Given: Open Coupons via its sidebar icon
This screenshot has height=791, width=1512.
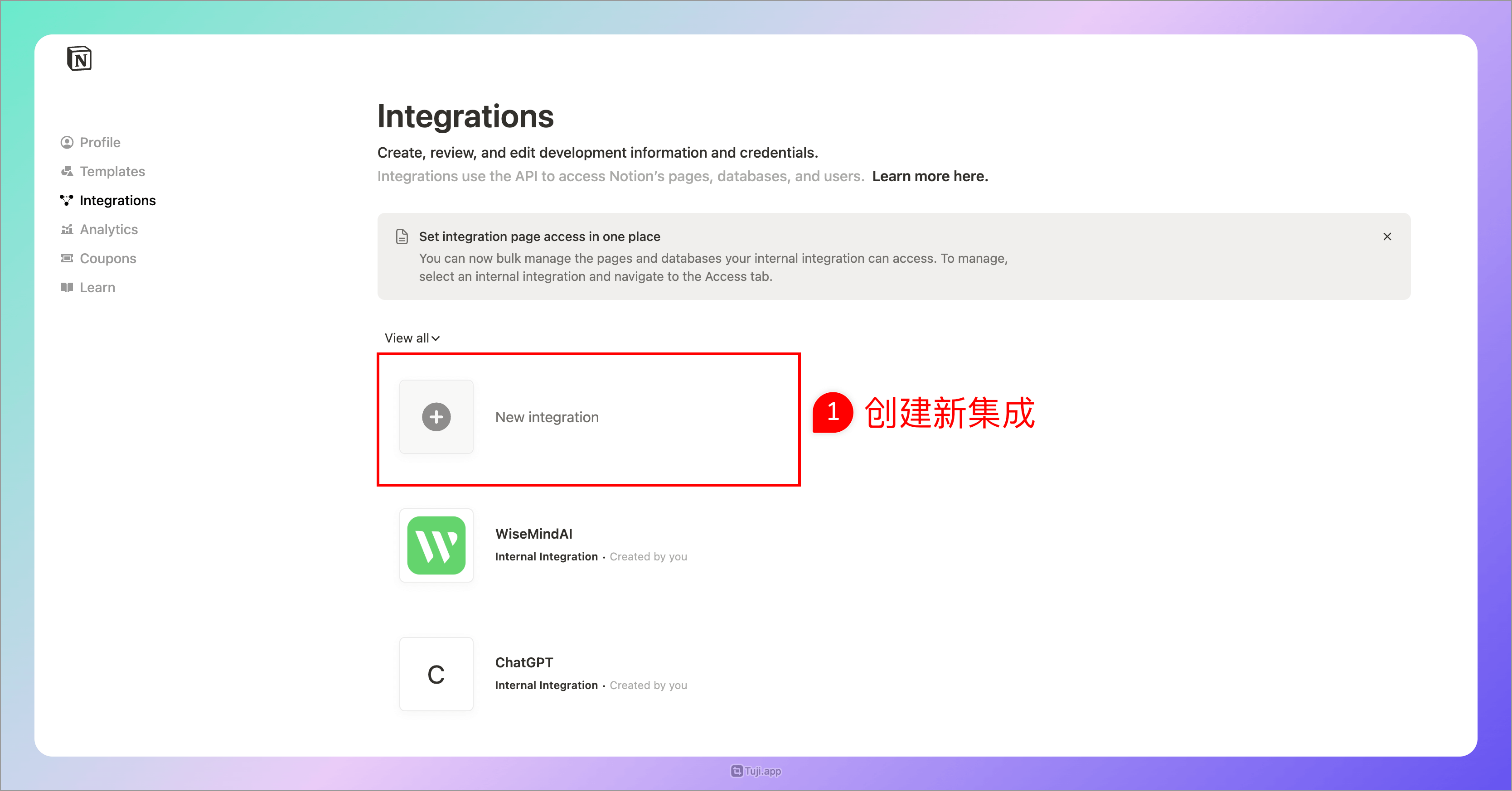Looking at the screenshot, I should point(66,258).
